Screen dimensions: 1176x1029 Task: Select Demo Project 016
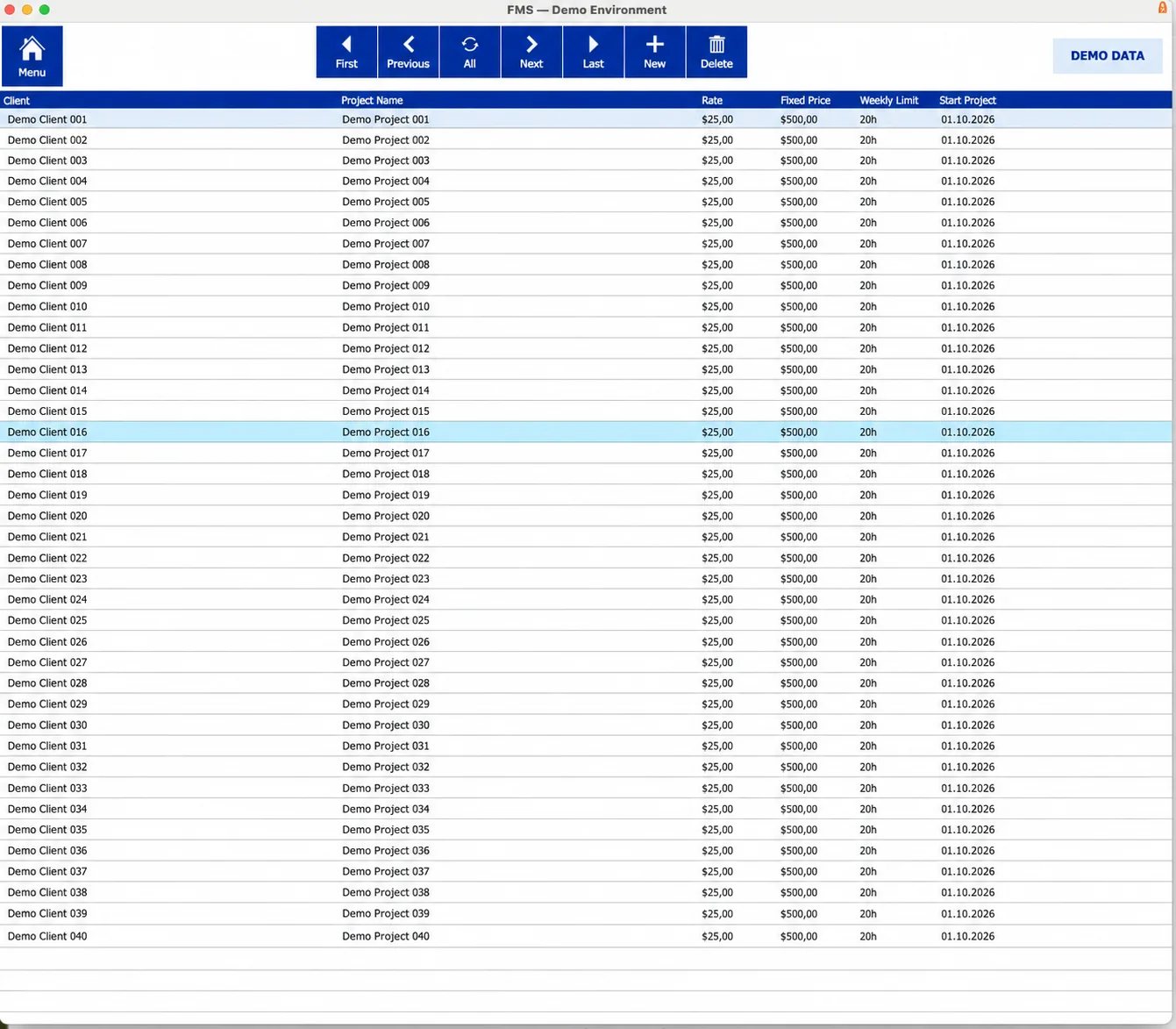pyautogui.click(x=386, y=432)
